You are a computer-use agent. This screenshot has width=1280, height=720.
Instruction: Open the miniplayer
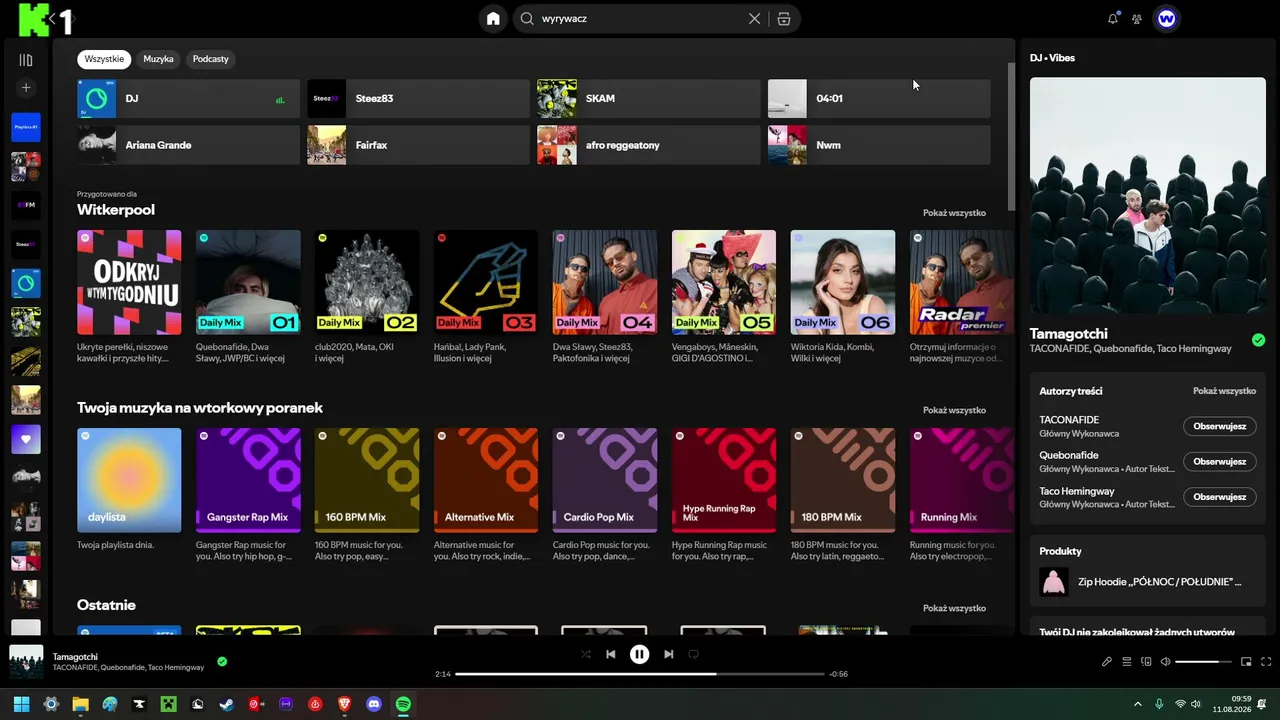(1246, 662)
